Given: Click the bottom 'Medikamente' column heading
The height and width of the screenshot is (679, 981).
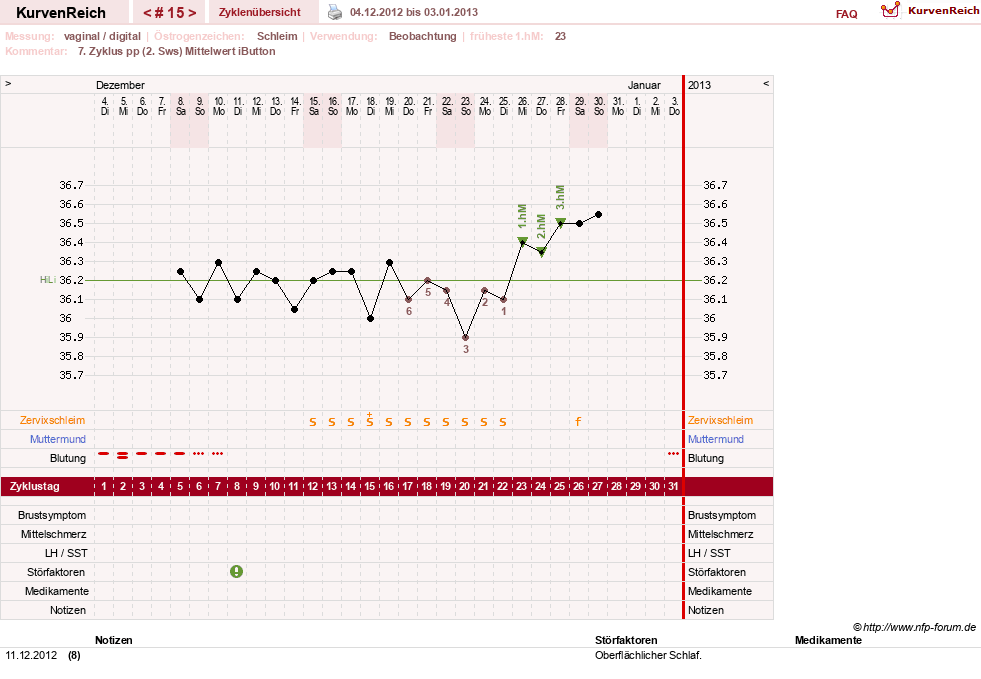Looking at the screenshot, I should (828, 640).
